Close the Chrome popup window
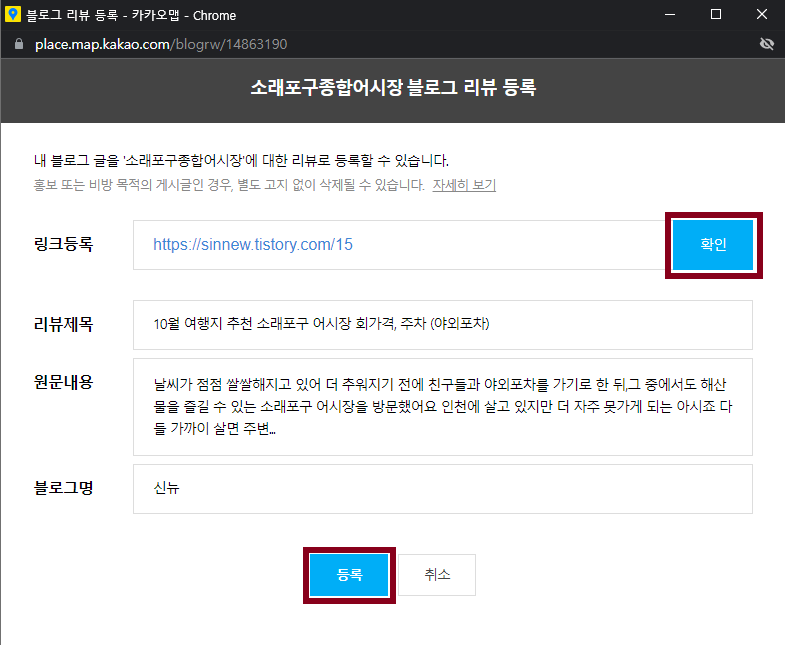This screenshot has width=785, height=645. pyautogui.click(x=762, y=15)
